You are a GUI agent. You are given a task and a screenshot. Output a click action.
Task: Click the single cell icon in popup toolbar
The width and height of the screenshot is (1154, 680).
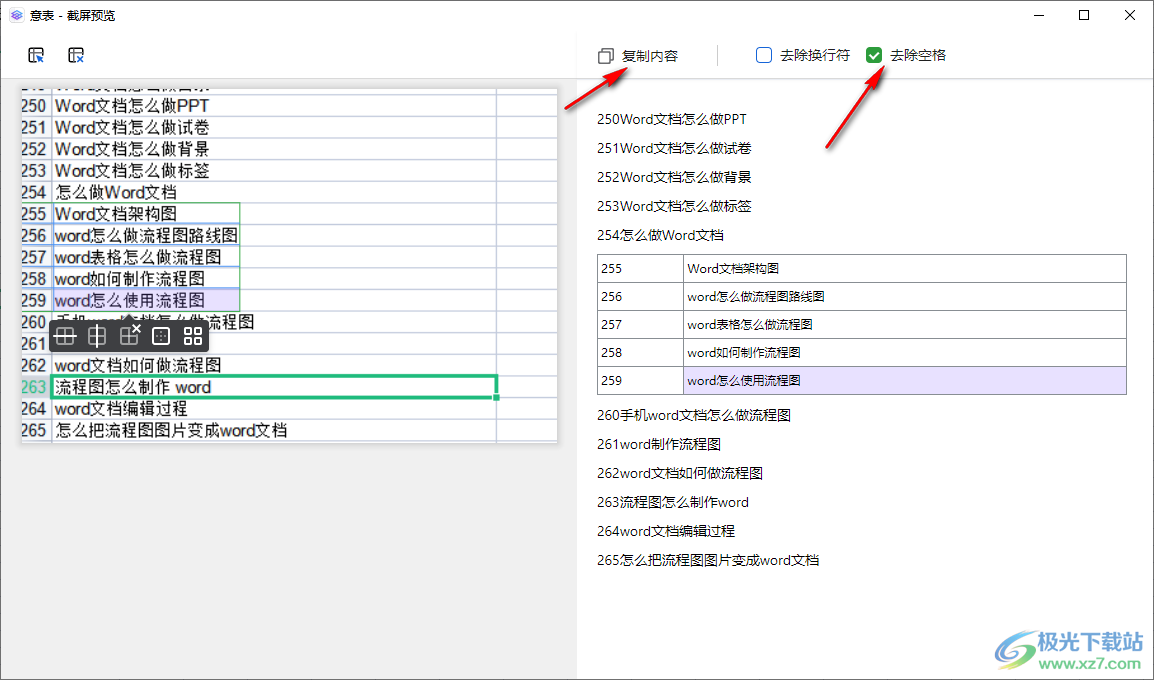point(161,336)
